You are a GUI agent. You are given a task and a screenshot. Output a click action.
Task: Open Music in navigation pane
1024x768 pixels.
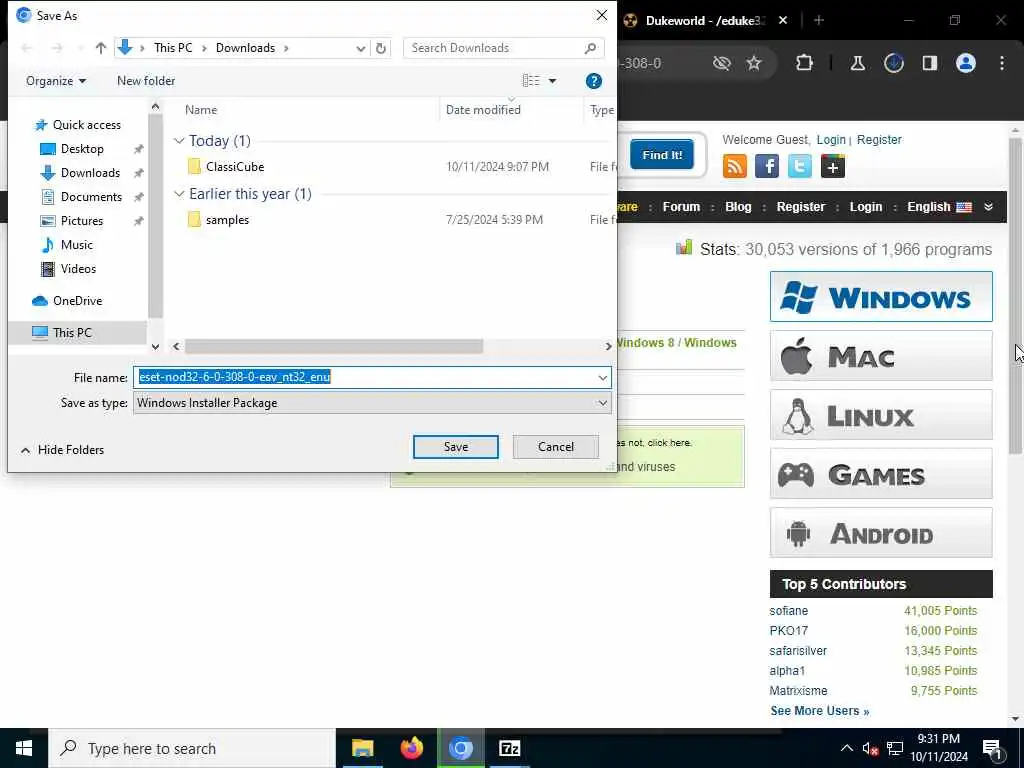(x=76, y=245)
